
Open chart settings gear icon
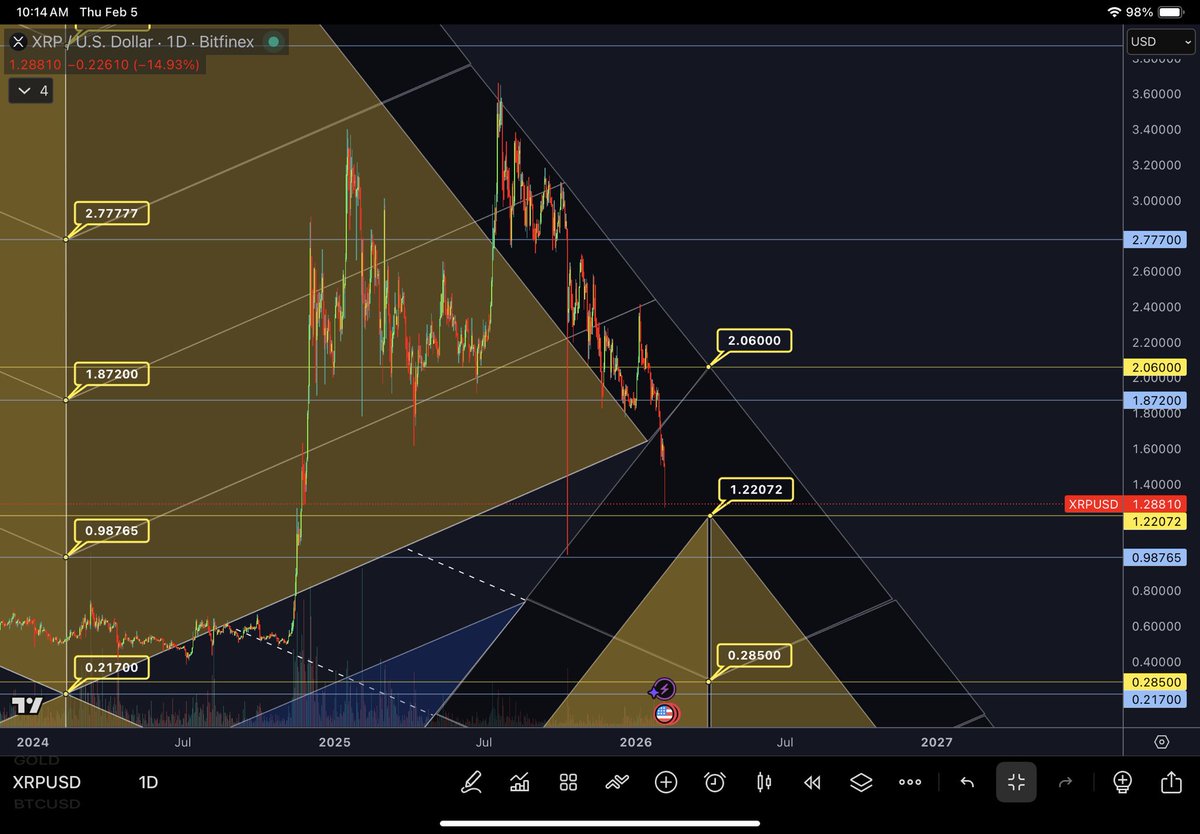(x=1162, y=742)
